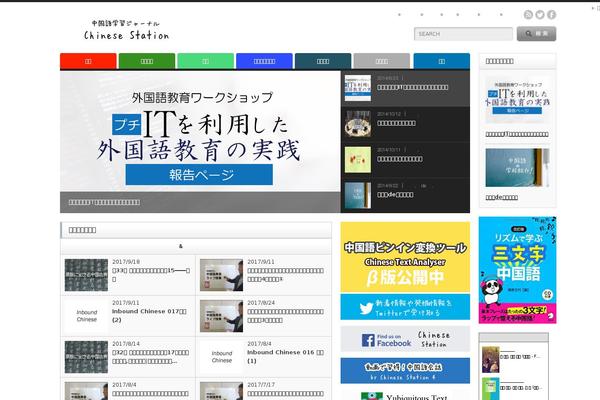Select the red navigation tab

pyautogui.click(x=88, y=61)
